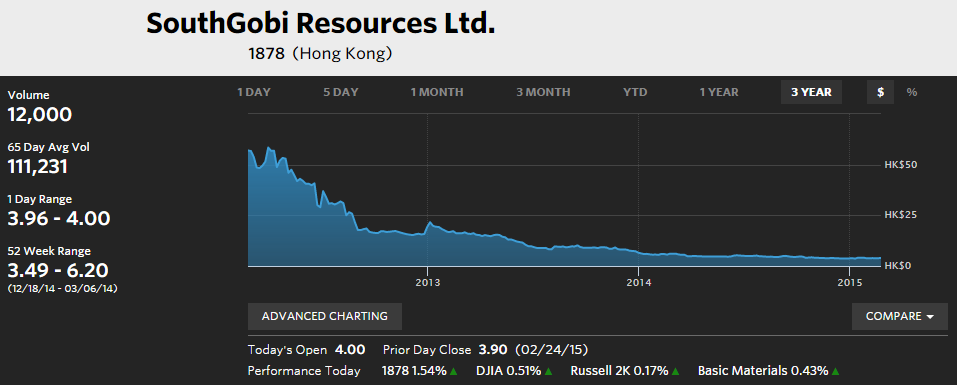
Task: Click the date range (12/18/14 - 03/06/14)
Action: 62,288
